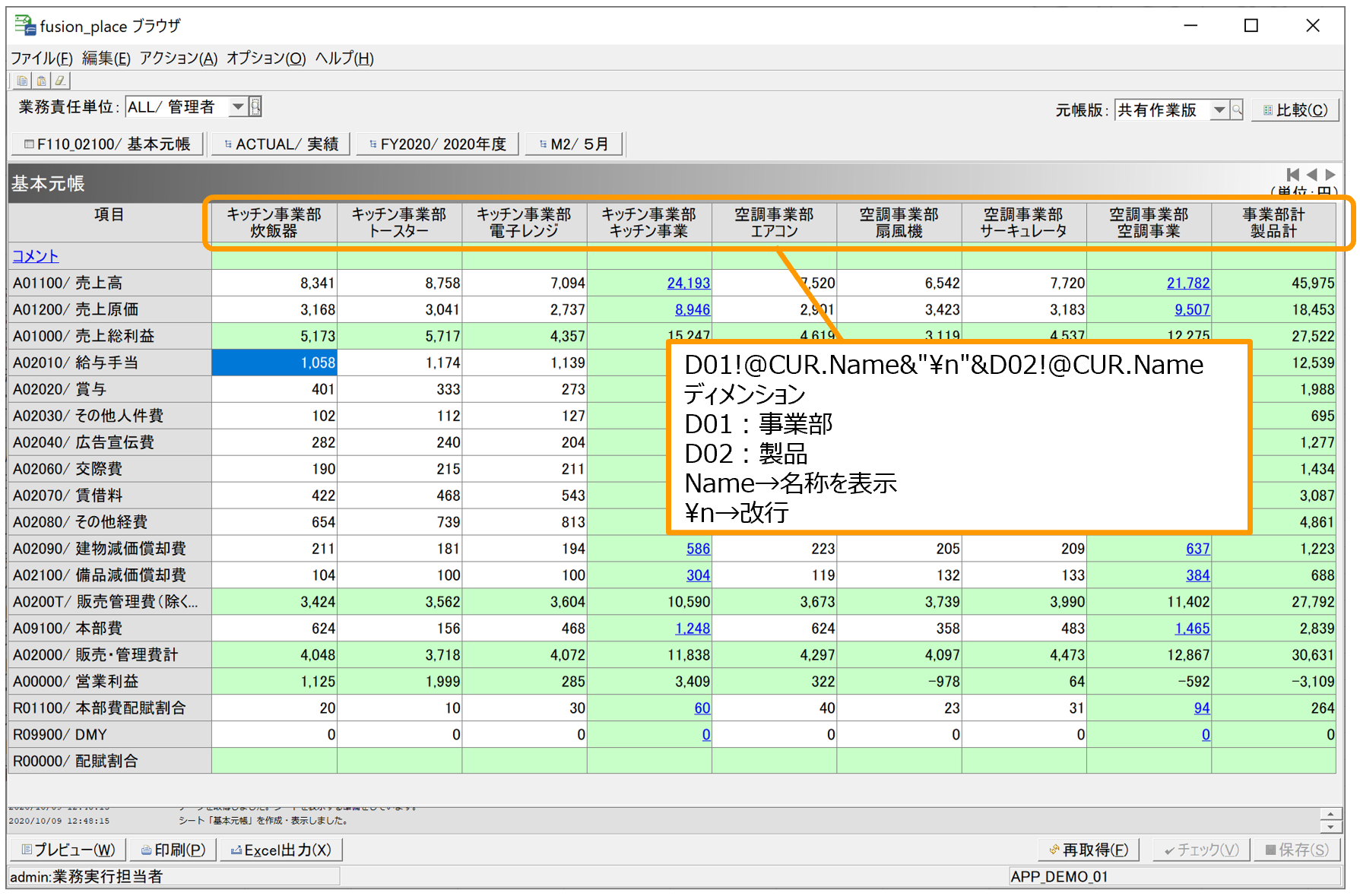Viewport: 1360px width, 896px height.
Task: Open the 24,193 link in 売上高 row
Action: (689, 283)
